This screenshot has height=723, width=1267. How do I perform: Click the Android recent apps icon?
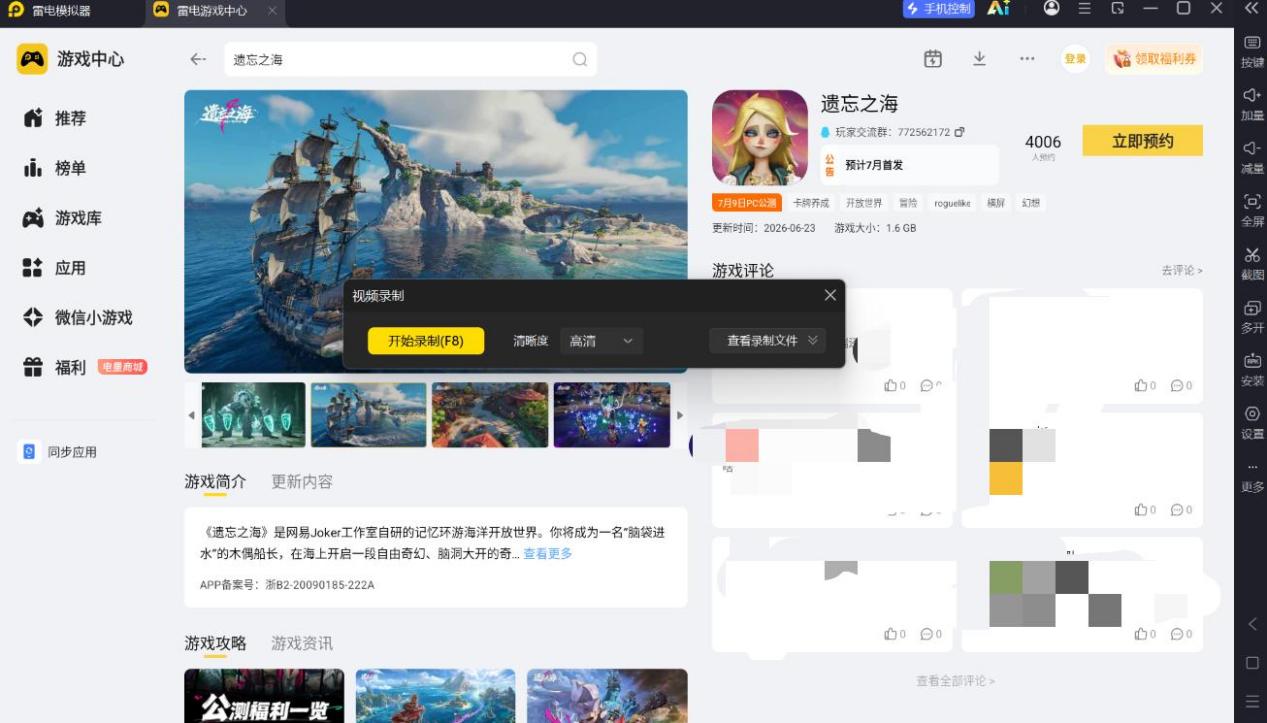(x=1252, y=701)
